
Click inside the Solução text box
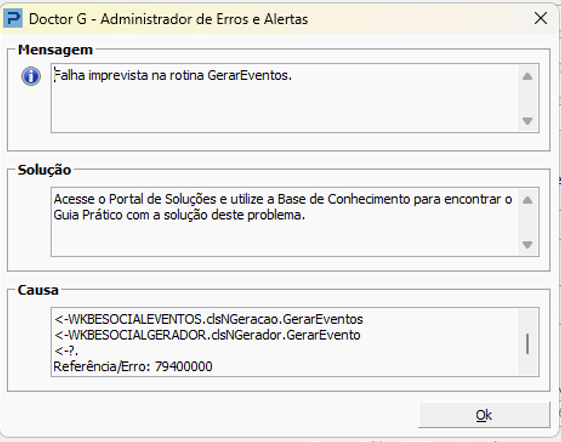click(x=285, y=222)
